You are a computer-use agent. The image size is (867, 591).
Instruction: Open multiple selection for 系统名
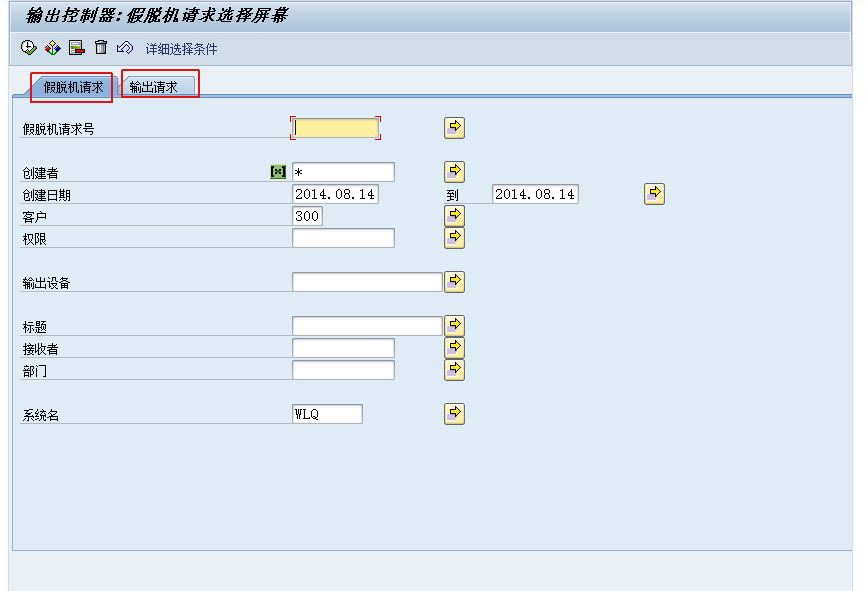pyautogui.click(x=455, y=414)
